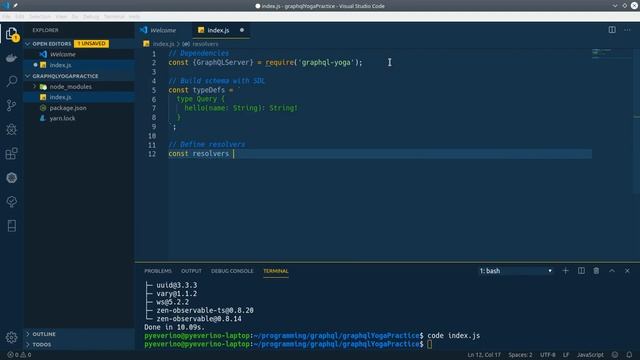This screenshot has height=360, width=640.
Task: Maximize the panel with up chevron
Action: pyautogui.click(x=612, y=271)
